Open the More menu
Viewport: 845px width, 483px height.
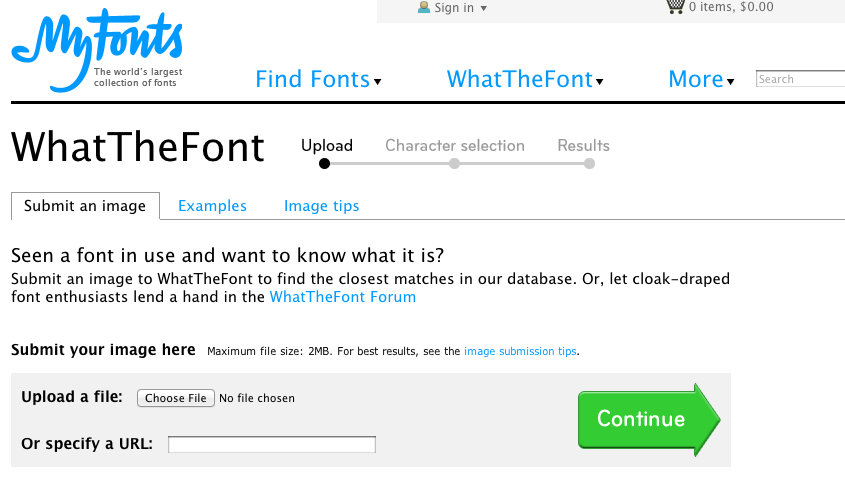(701, 79)
